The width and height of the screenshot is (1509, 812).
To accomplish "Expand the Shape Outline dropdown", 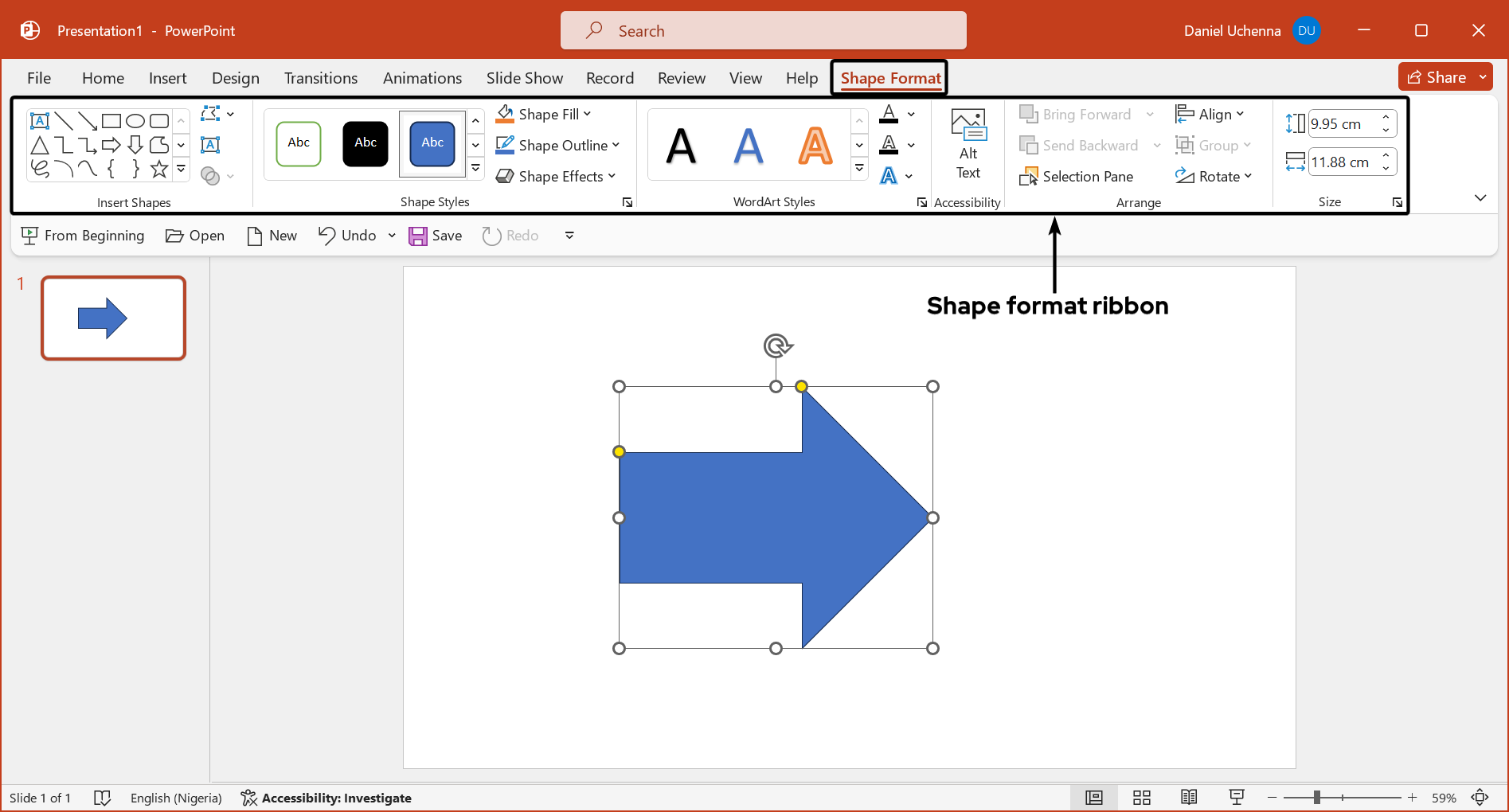I will tap(616, 145).
